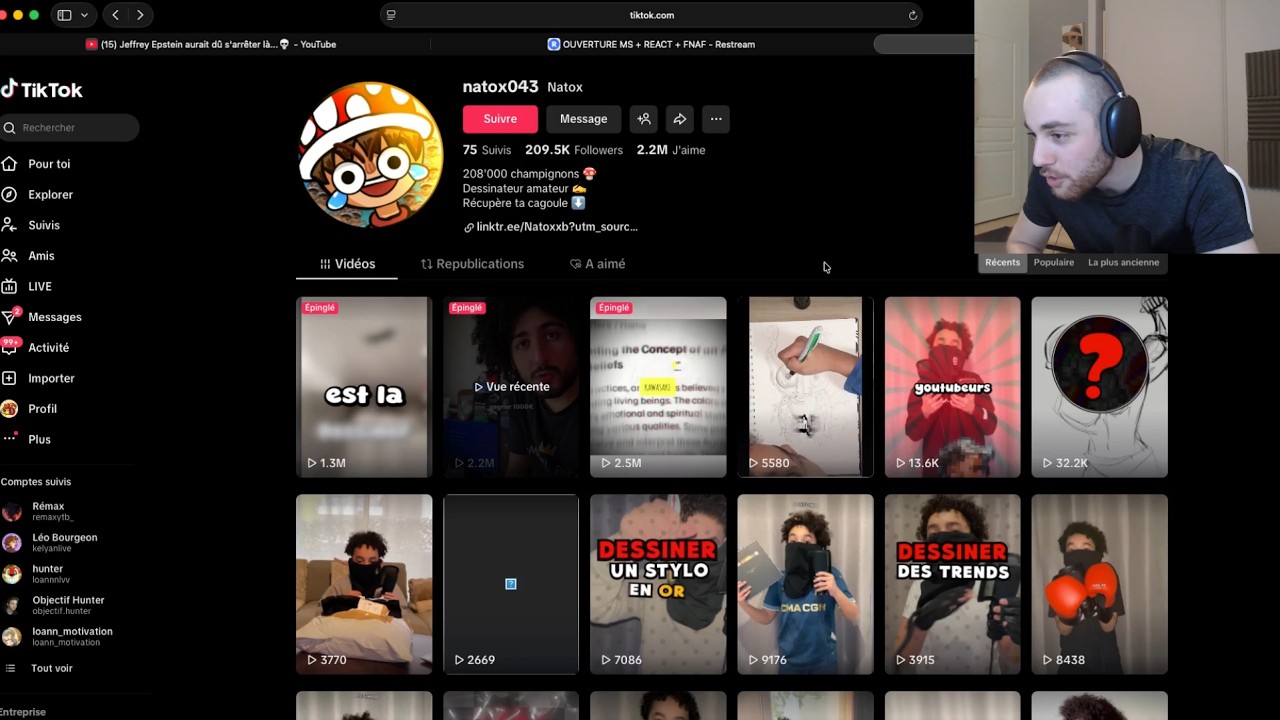The width and height of the screenshot is (1280, 720).
Task: Sort videos by La plus ancienne
Action: coord(1123,262)
